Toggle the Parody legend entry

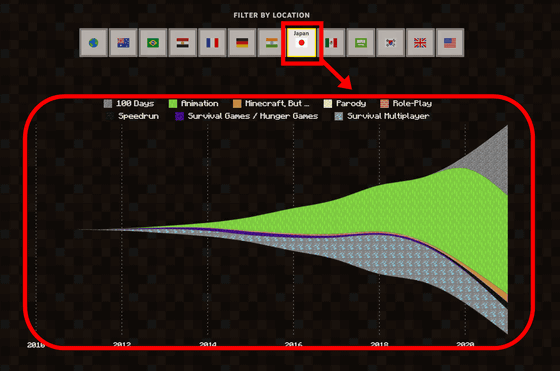click(345, 104)
